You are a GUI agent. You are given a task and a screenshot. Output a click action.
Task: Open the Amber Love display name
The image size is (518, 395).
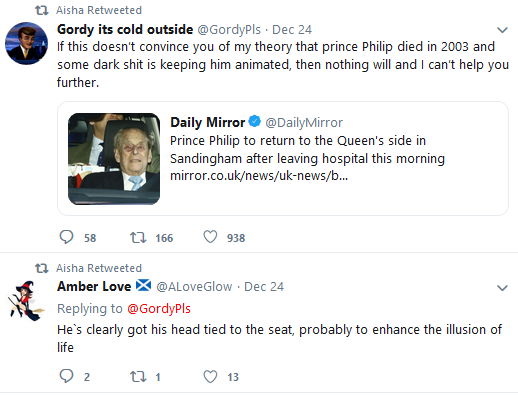tap(94, 286)
